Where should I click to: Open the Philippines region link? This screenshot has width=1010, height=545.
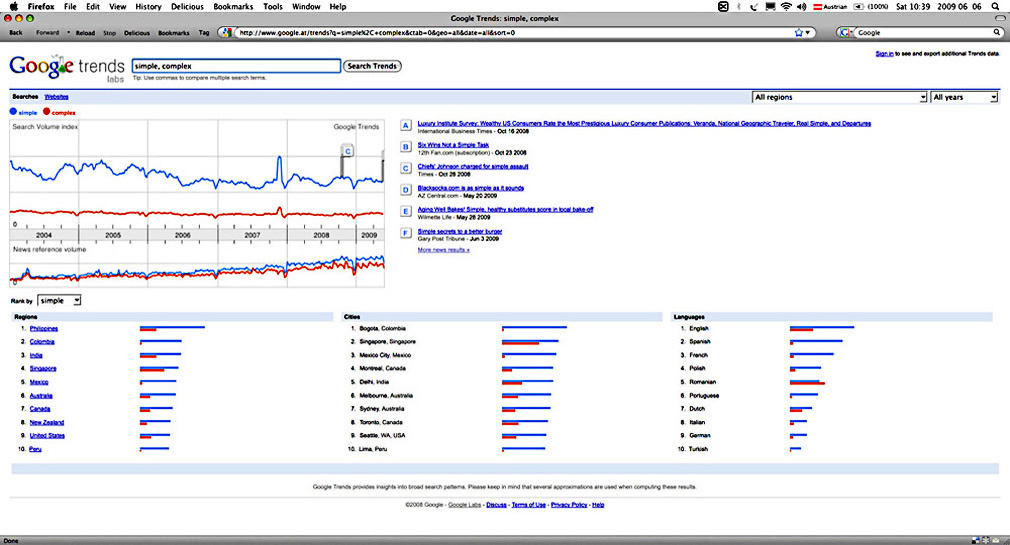coord(44,329)
